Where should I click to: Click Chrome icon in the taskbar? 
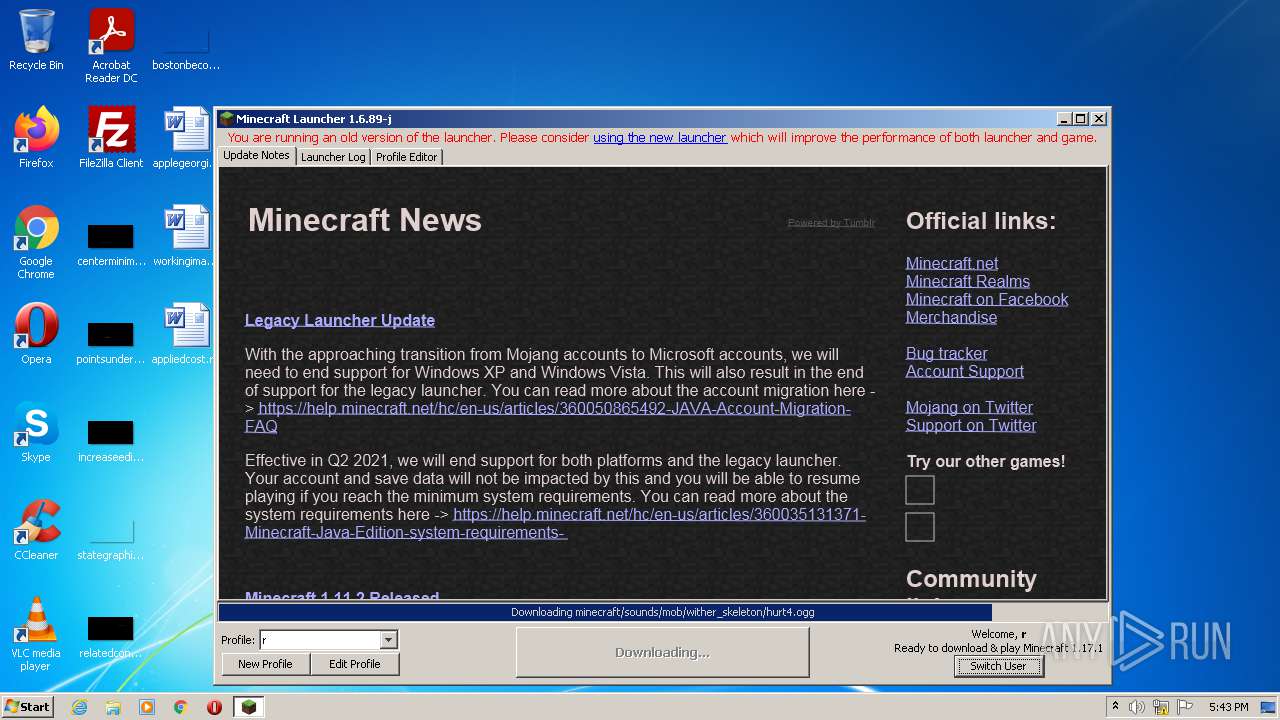click(x=181, y=707)
